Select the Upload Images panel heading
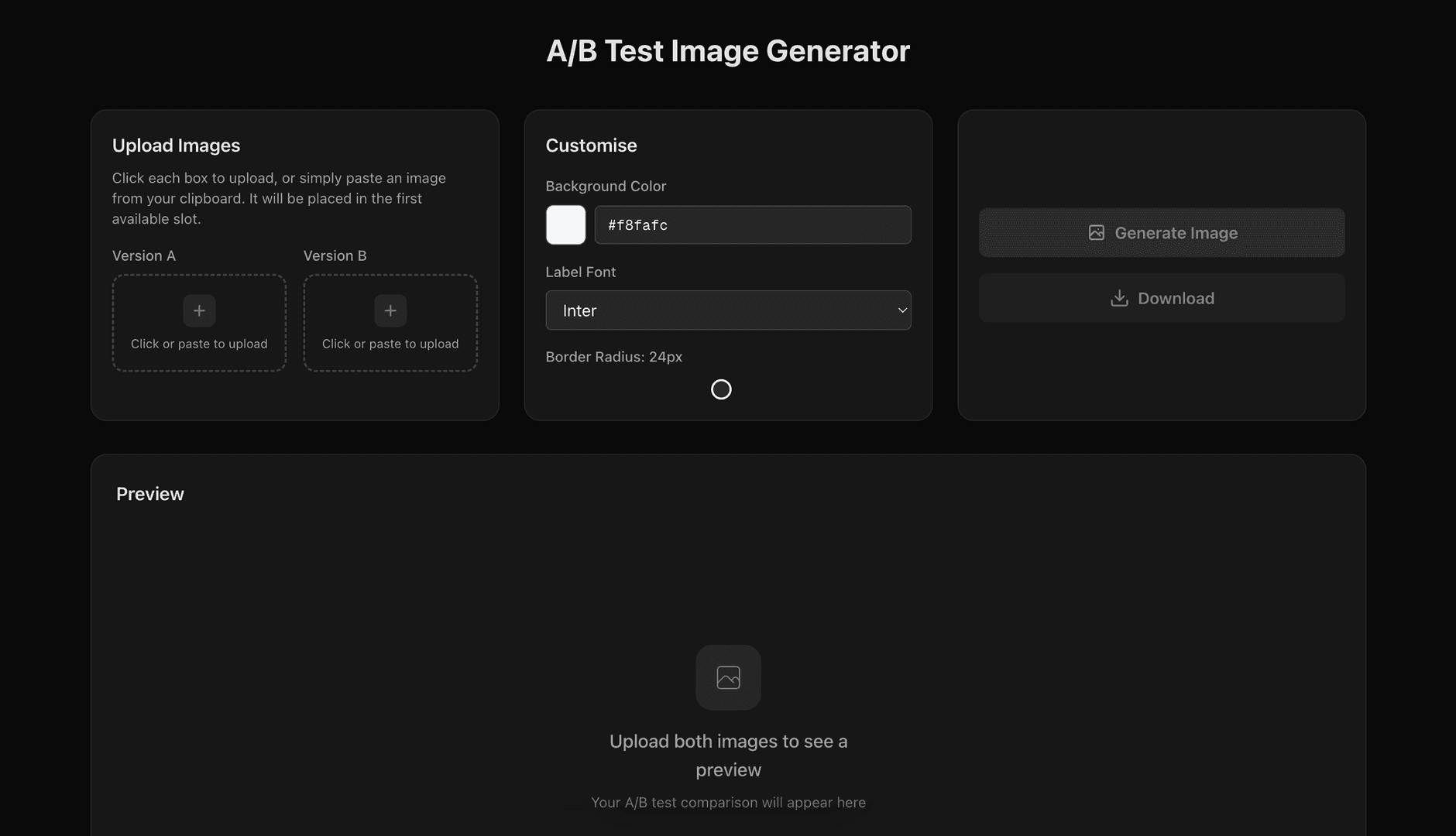The image size is (1456, 836). (176, 145)
